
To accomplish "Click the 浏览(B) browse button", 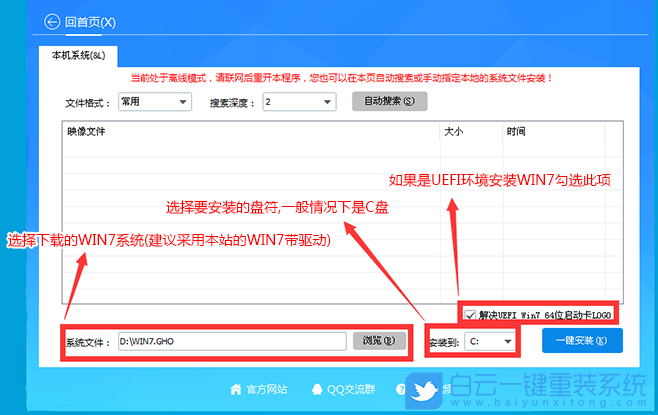I will click(379, 341).
